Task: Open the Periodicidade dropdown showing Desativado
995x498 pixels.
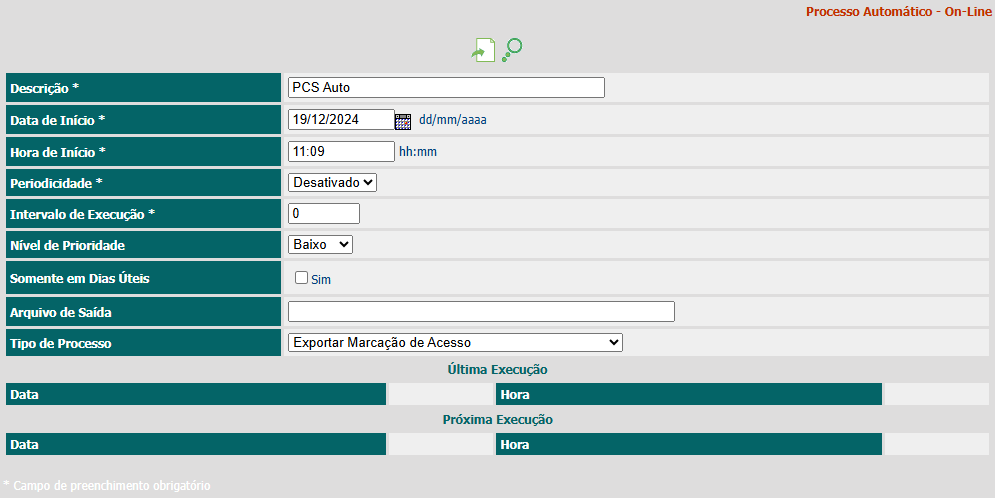Action: [333, 183]
